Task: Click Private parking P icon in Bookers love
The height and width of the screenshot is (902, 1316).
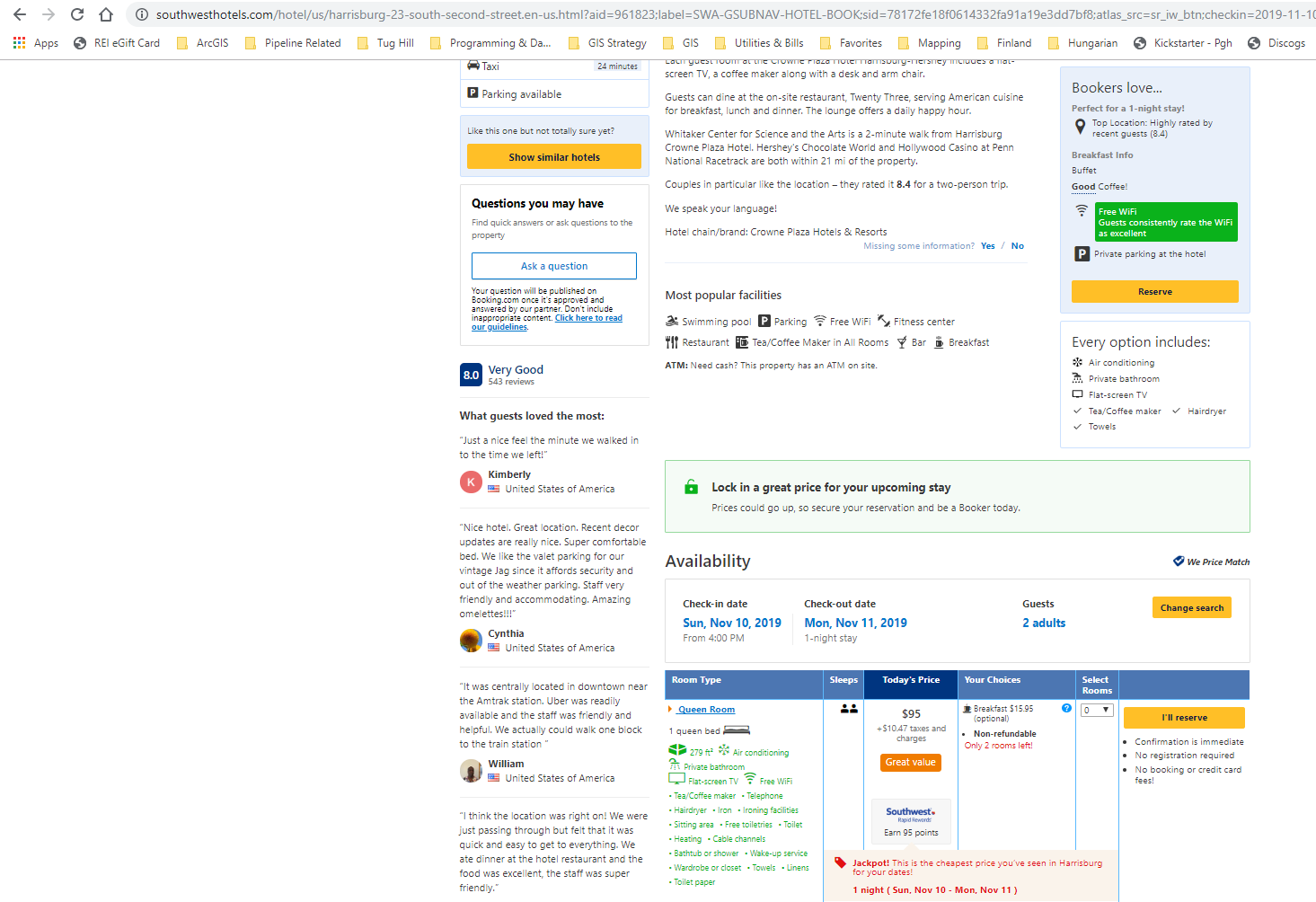Action: [1082, 254]
